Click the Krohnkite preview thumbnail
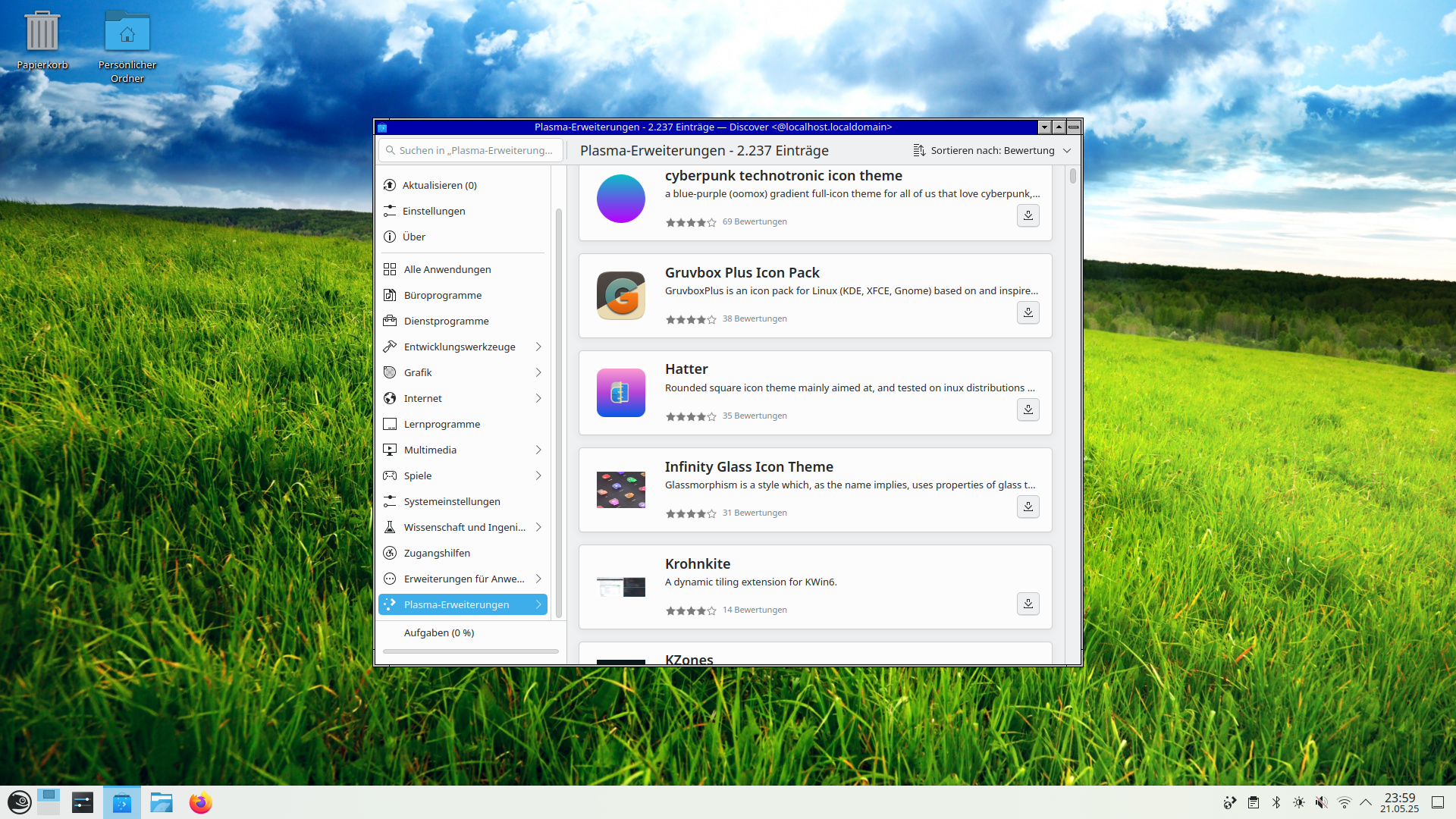The height and width of the screenshot is (819, 1456). (620, 587)
